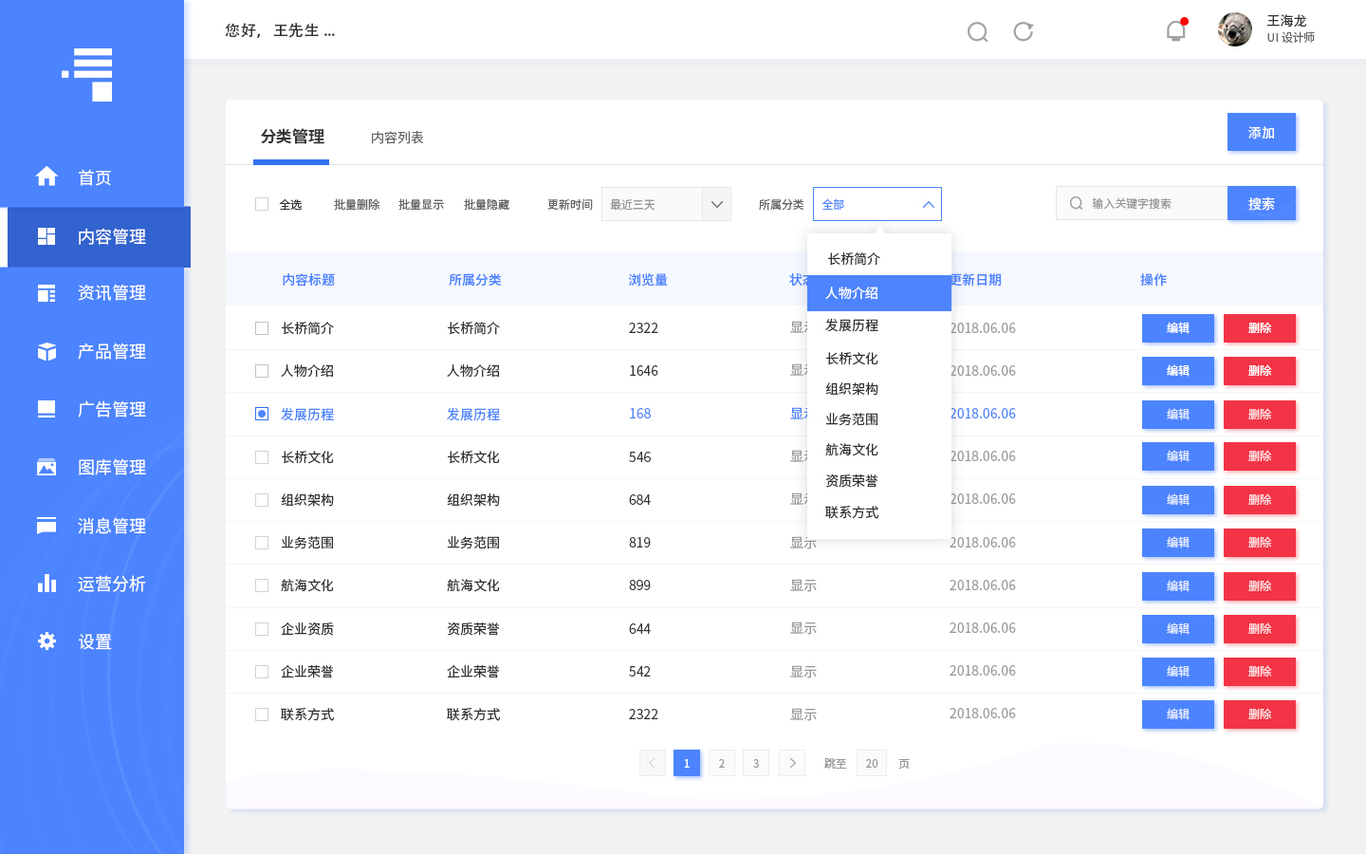The image size is (1366, 854).
Task: Click 删除 button for 人物介绍 row
Action: tap(1260, 371)
